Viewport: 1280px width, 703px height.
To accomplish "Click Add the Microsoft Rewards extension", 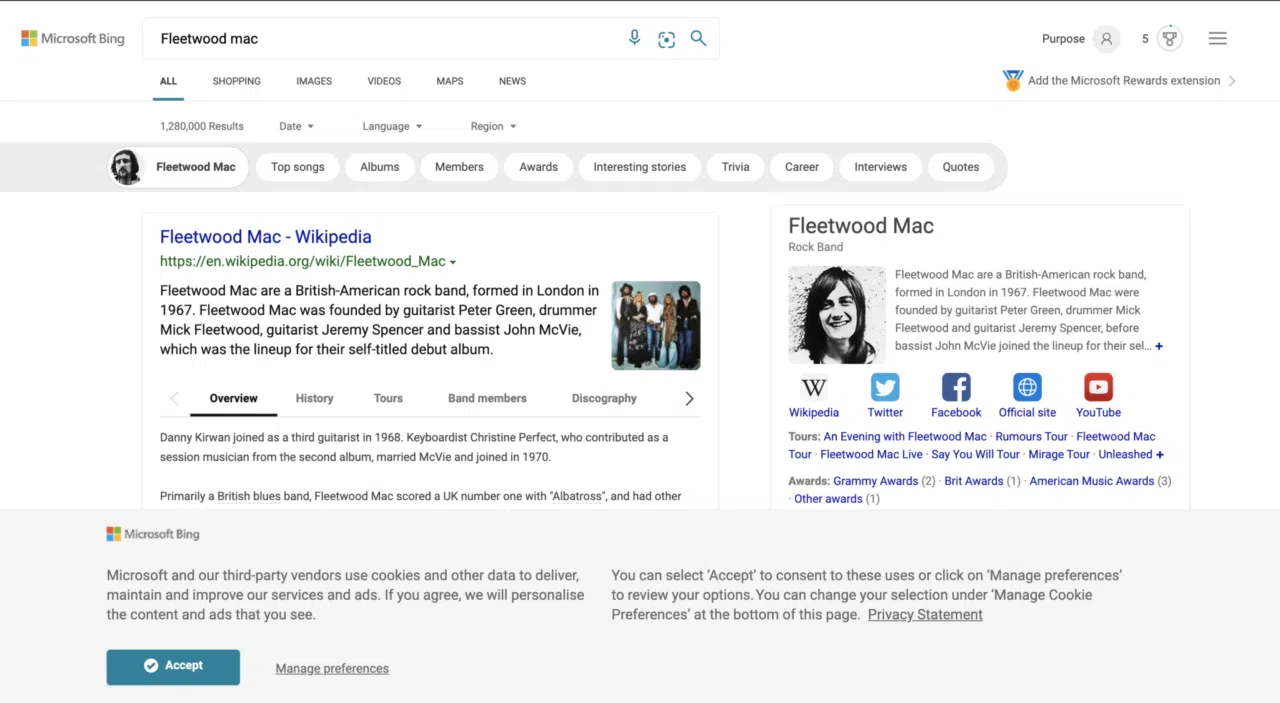I will tap(1124, 81).
